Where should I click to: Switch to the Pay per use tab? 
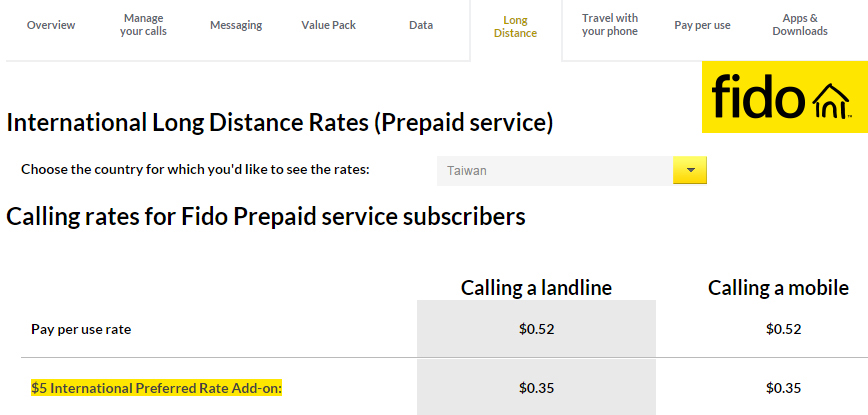coord(702,25)
